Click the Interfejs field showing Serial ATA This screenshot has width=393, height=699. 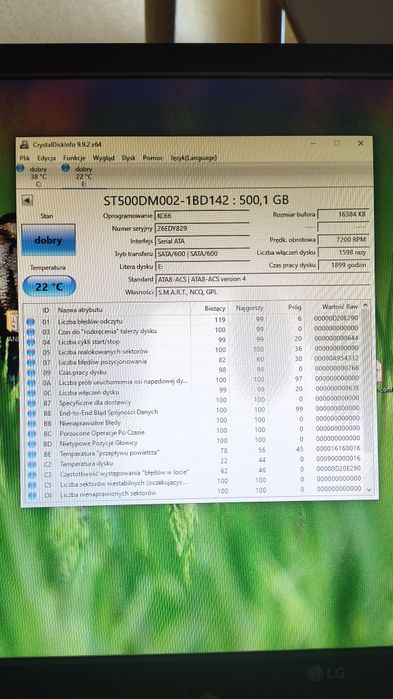202,241
